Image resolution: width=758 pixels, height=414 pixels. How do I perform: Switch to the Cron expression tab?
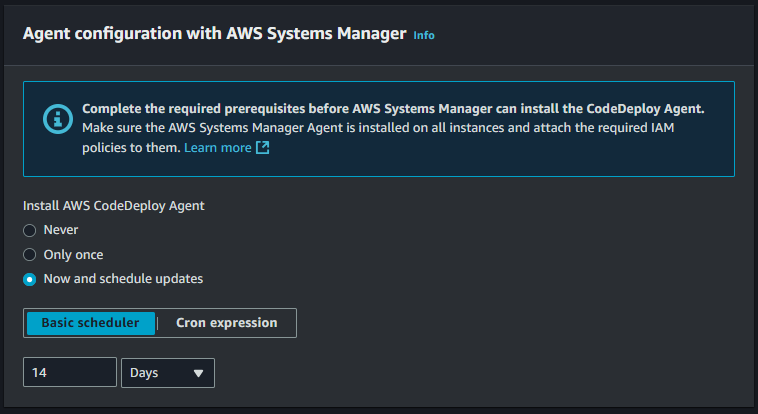[227, 323]
